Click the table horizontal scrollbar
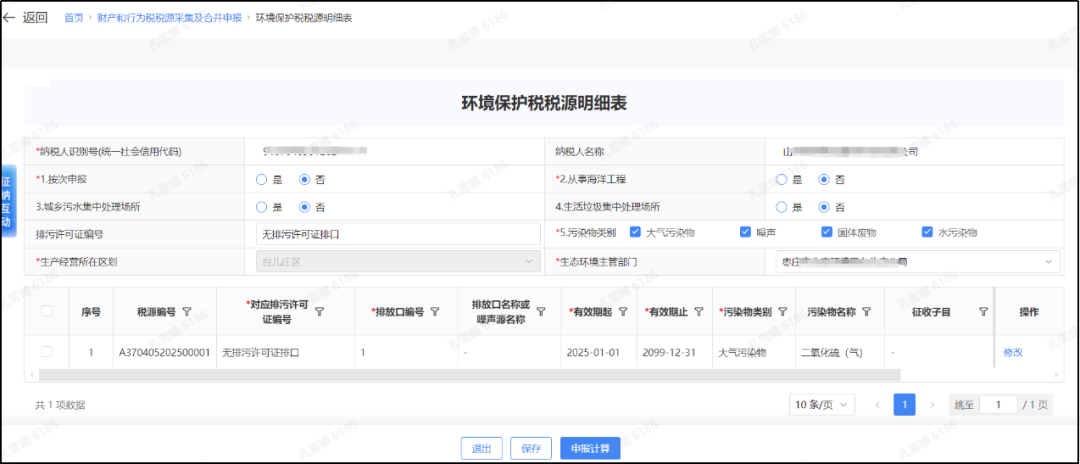 click(x=470, y=375)
